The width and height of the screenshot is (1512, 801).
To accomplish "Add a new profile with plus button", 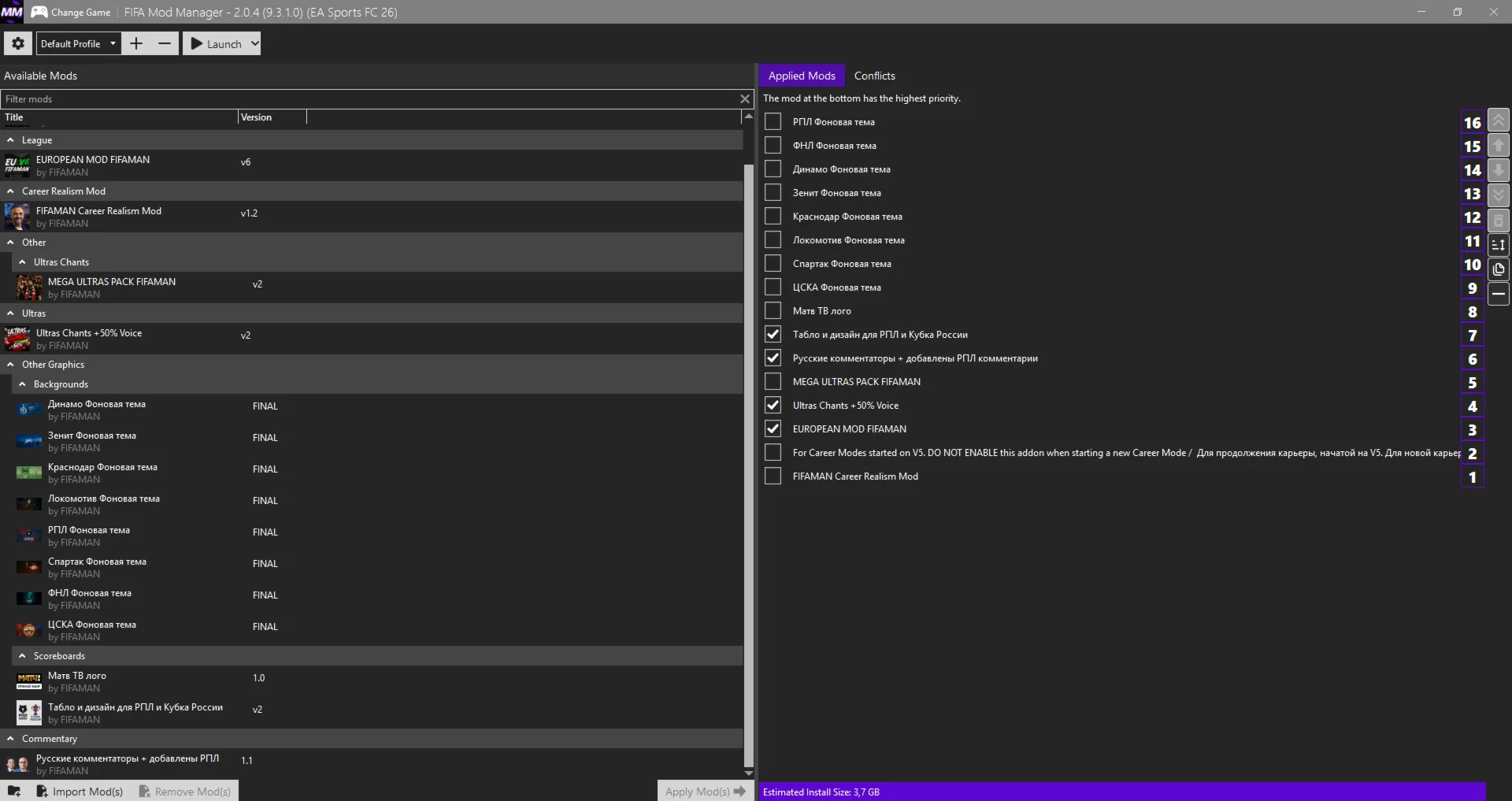I will point(136,43).
